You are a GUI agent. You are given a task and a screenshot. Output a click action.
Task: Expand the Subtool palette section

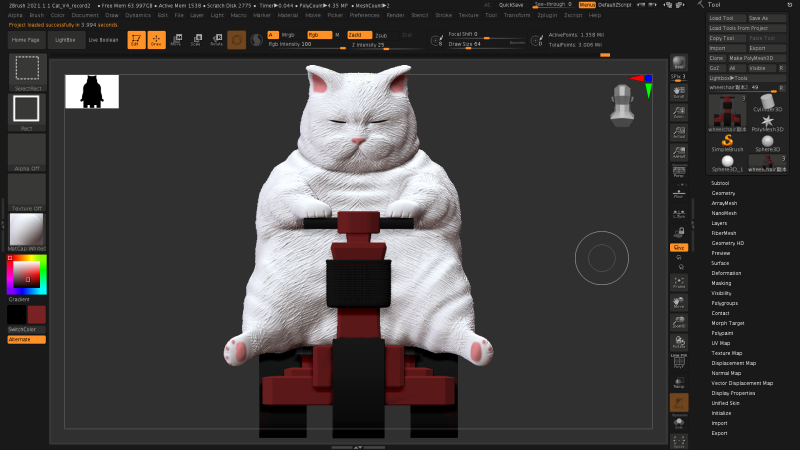(720, 183)
